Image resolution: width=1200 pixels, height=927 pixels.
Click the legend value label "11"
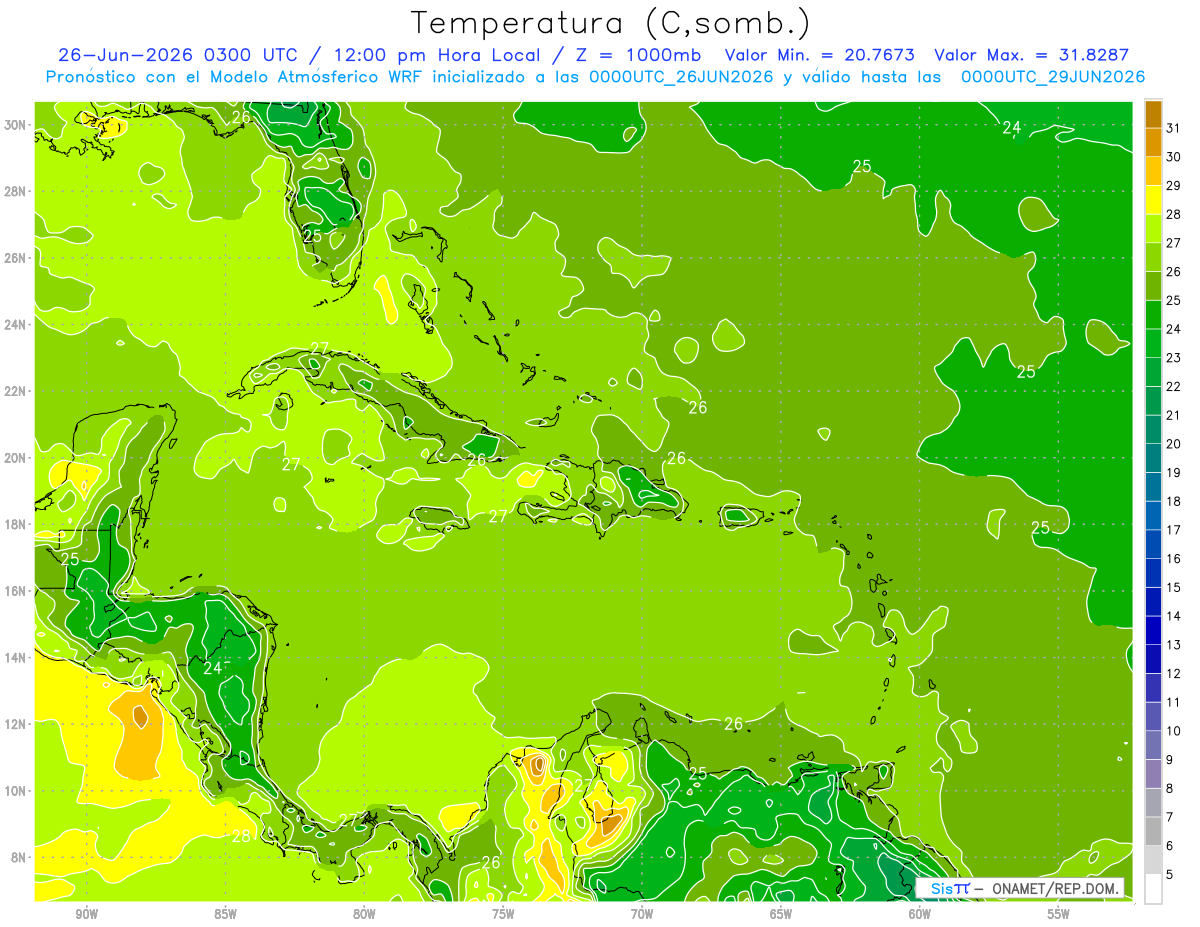pyautogui.click(x=1173, y=703)
